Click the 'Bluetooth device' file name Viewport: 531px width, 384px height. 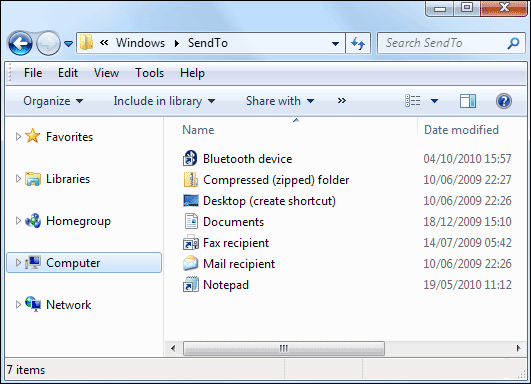pyautogui.click(x=248, y=159)
